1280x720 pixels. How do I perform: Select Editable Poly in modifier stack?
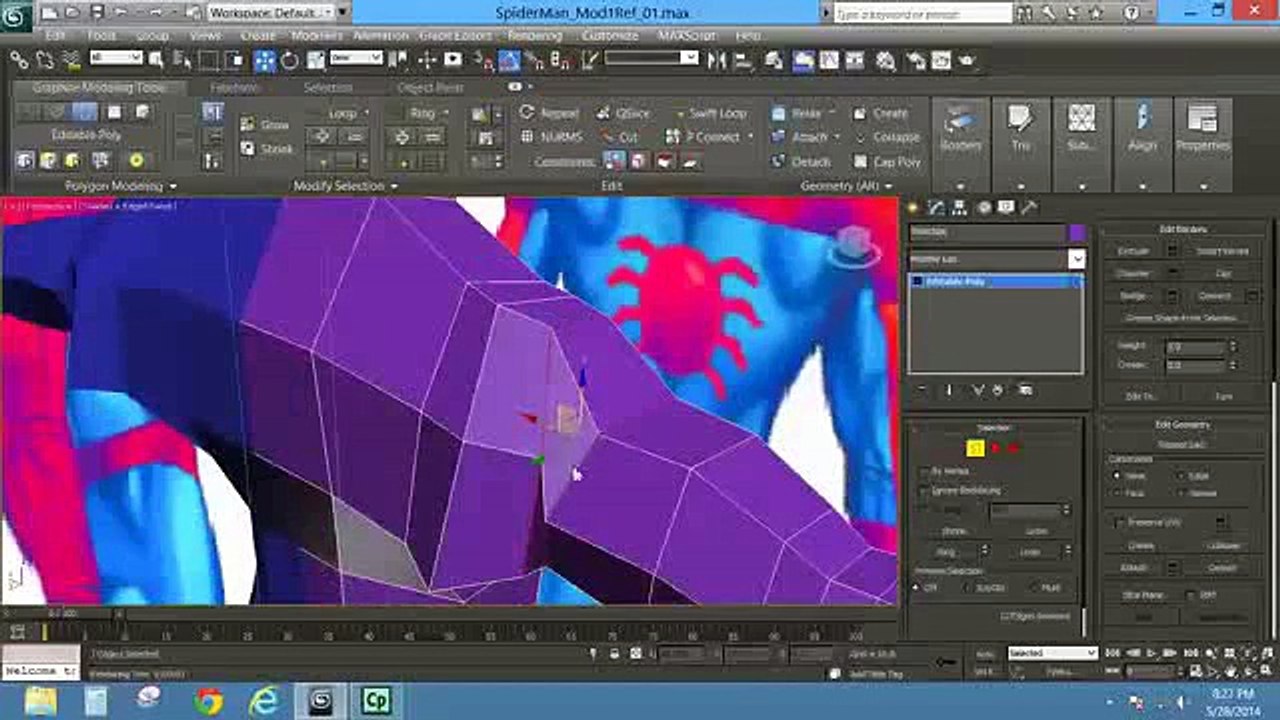coord(996,282)
